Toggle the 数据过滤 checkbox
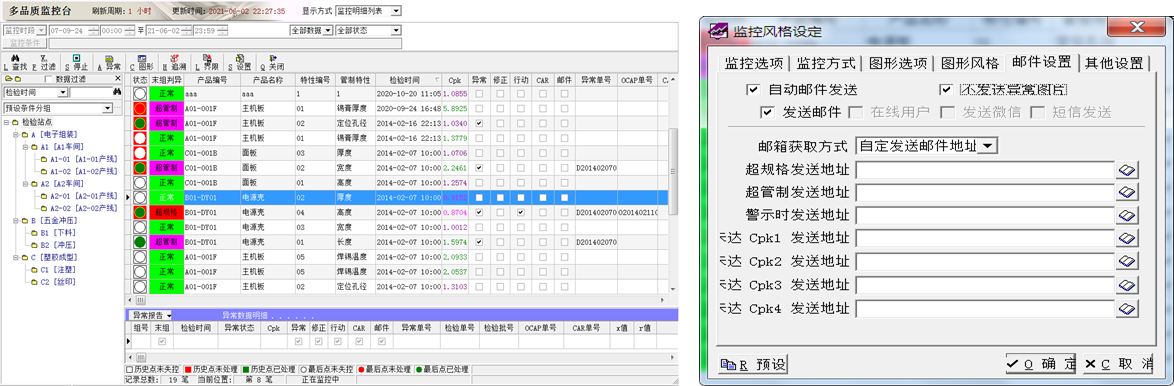Viewport: 1174px width, 386px height. pyautogui.click(x=49, y=79)
